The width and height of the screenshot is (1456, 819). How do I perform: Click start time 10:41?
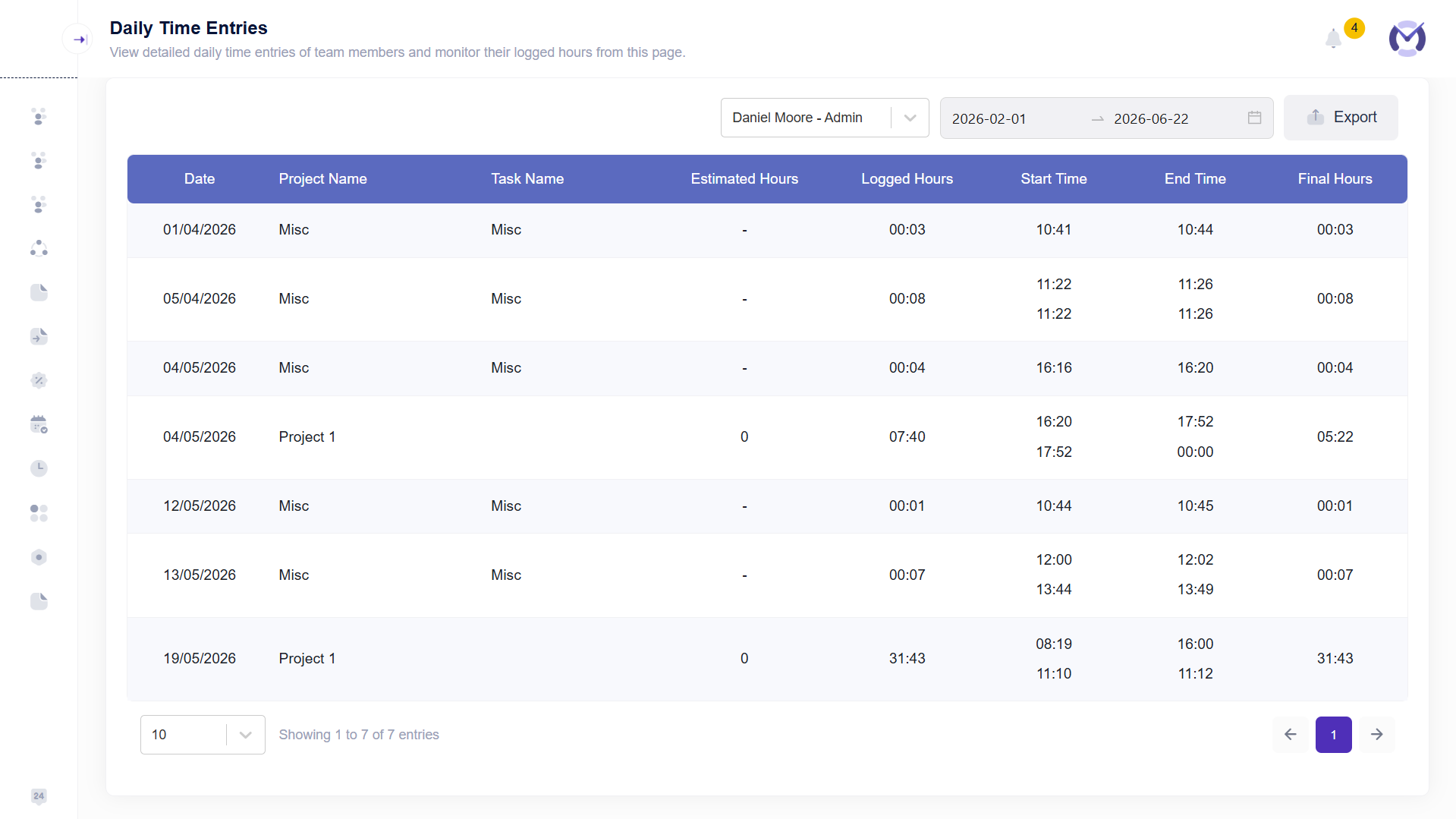1054,230
